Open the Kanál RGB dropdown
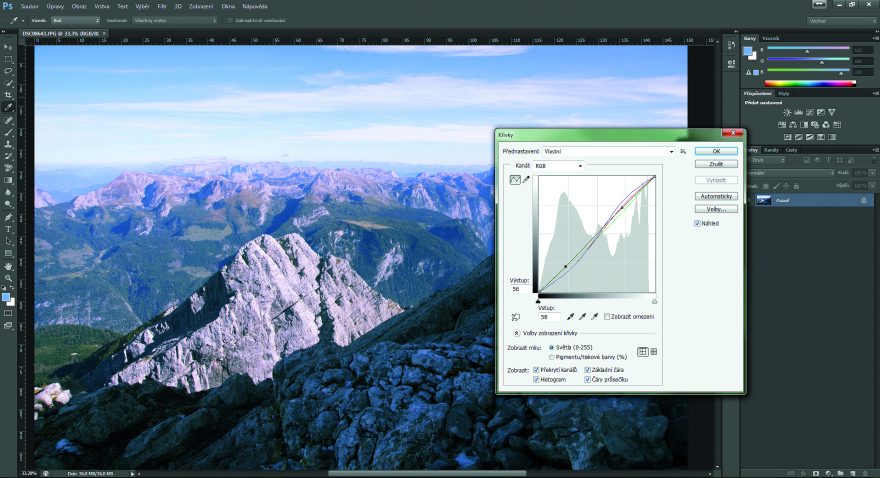This screenshot has height=478, width=880. pyautogui.click(x=558, y=165)
